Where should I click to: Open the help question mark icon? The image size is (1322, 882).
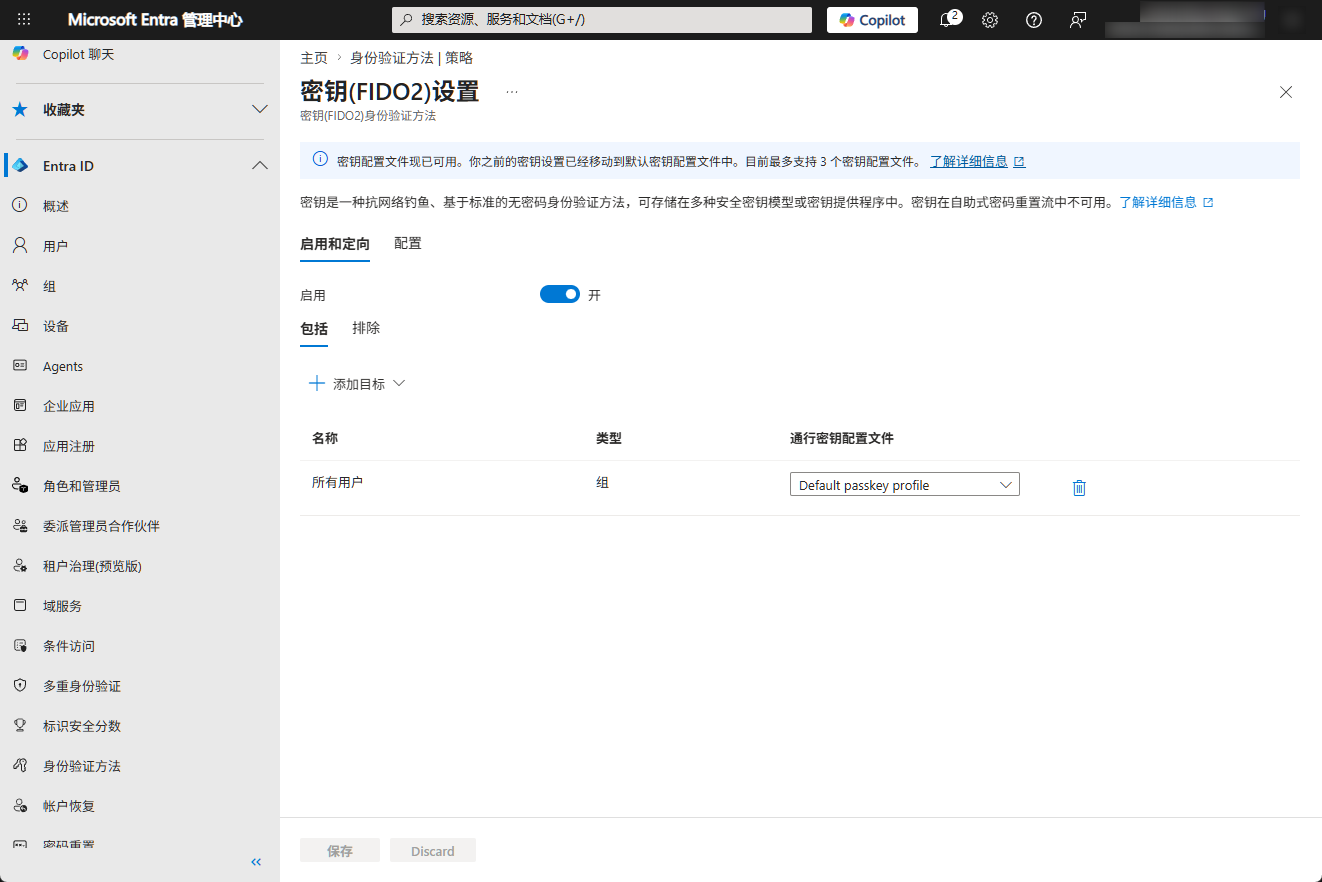point(1034,20)
